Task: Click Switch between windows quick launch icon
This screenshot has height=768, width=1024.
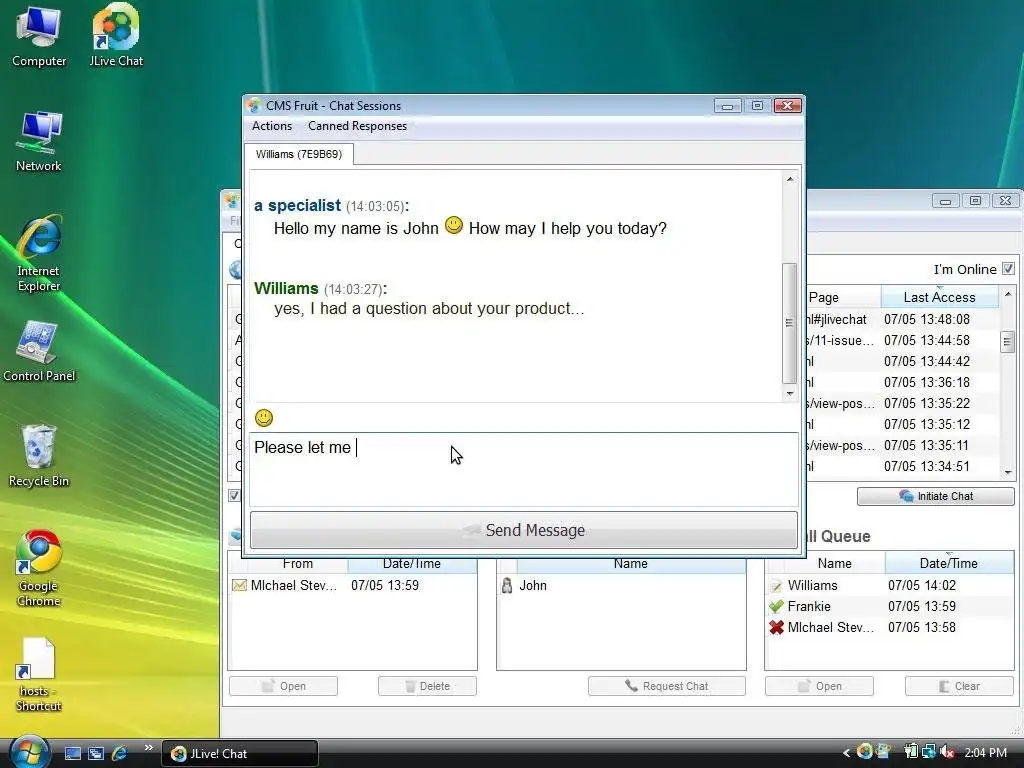Action: click(96, 753)
